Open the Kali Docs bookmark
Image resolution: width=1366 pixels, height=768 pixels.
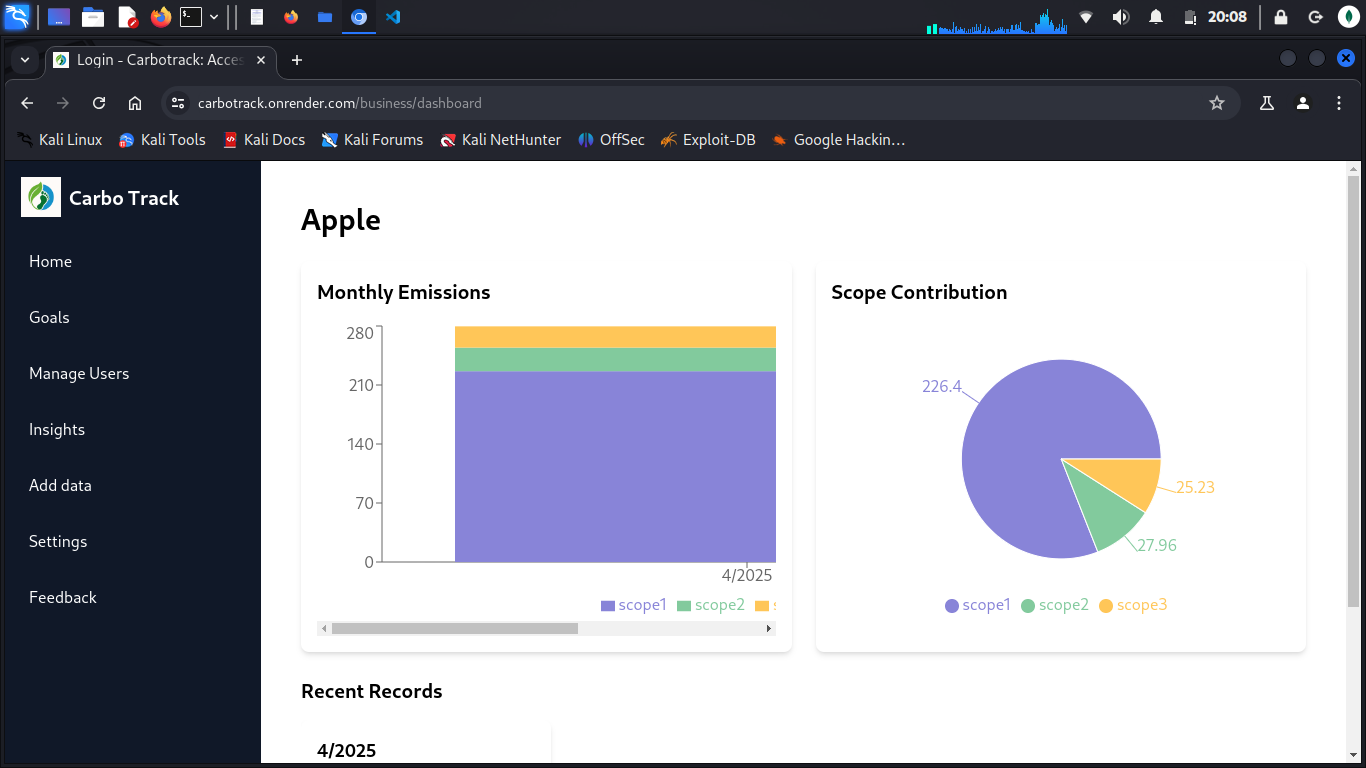point(264,140)
